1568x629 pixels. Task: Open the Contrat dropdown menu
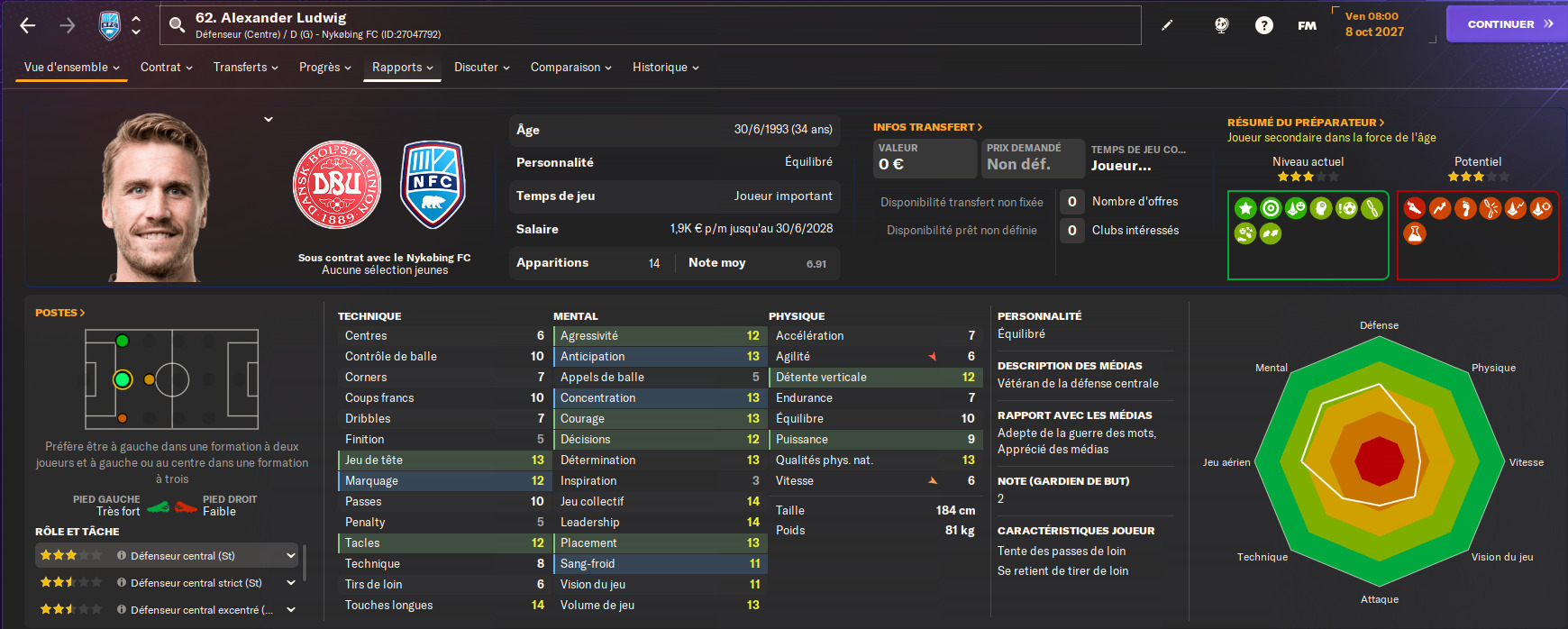(167, 68)
